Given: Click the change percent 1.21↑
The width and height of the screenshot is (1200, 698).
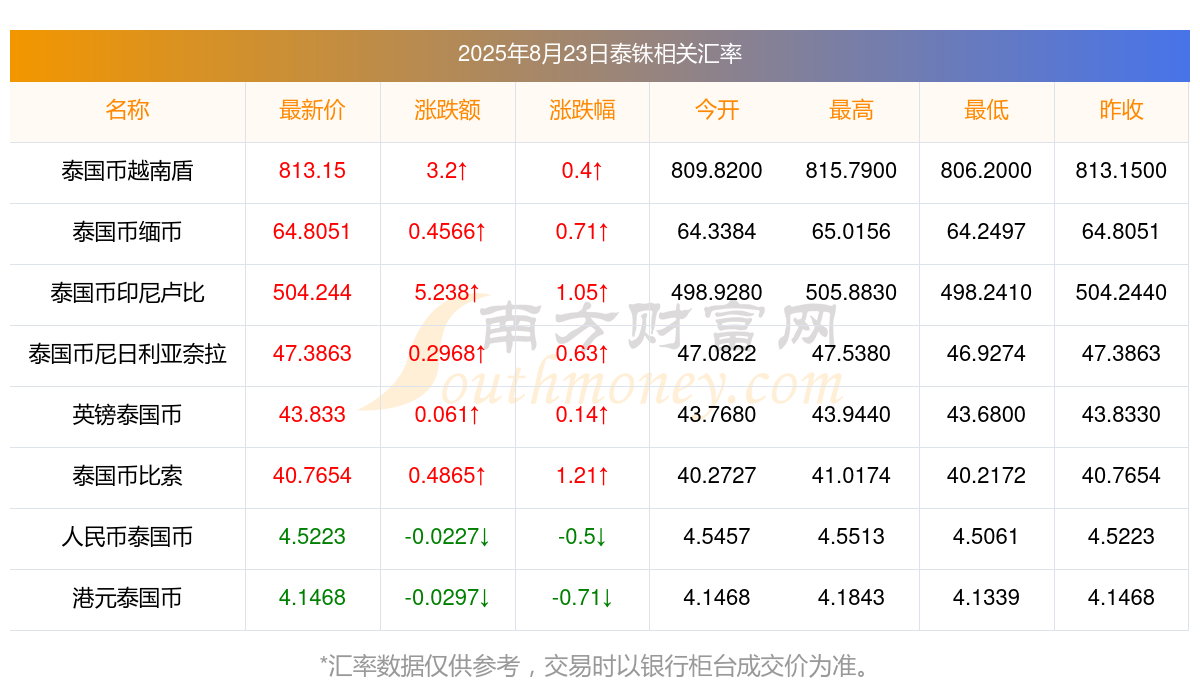Looking at the screenshot, I should point(582,476).
